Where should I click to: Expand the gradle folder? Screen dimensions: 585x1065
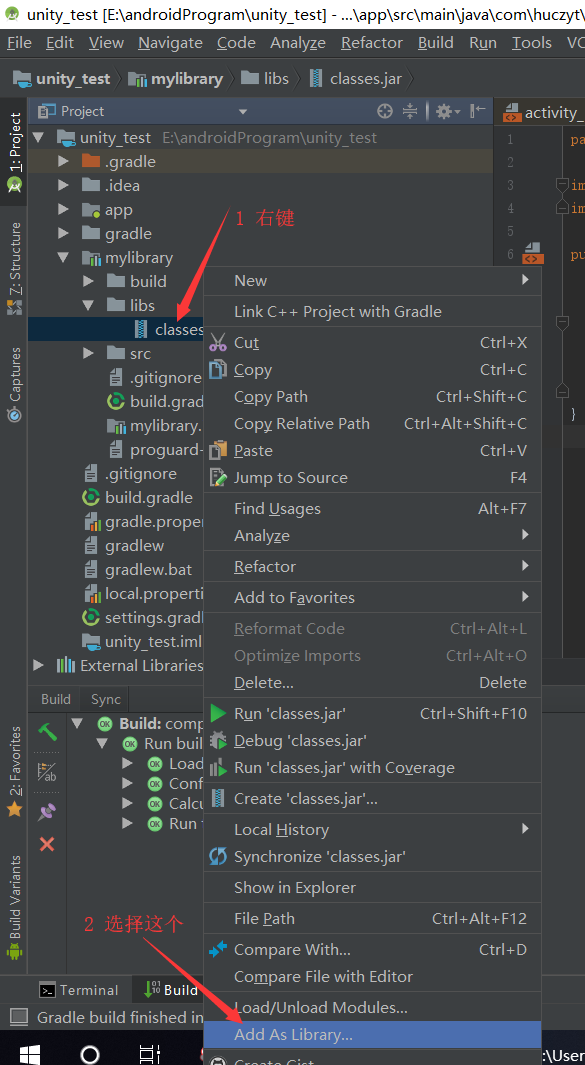(x=63, y=234)
